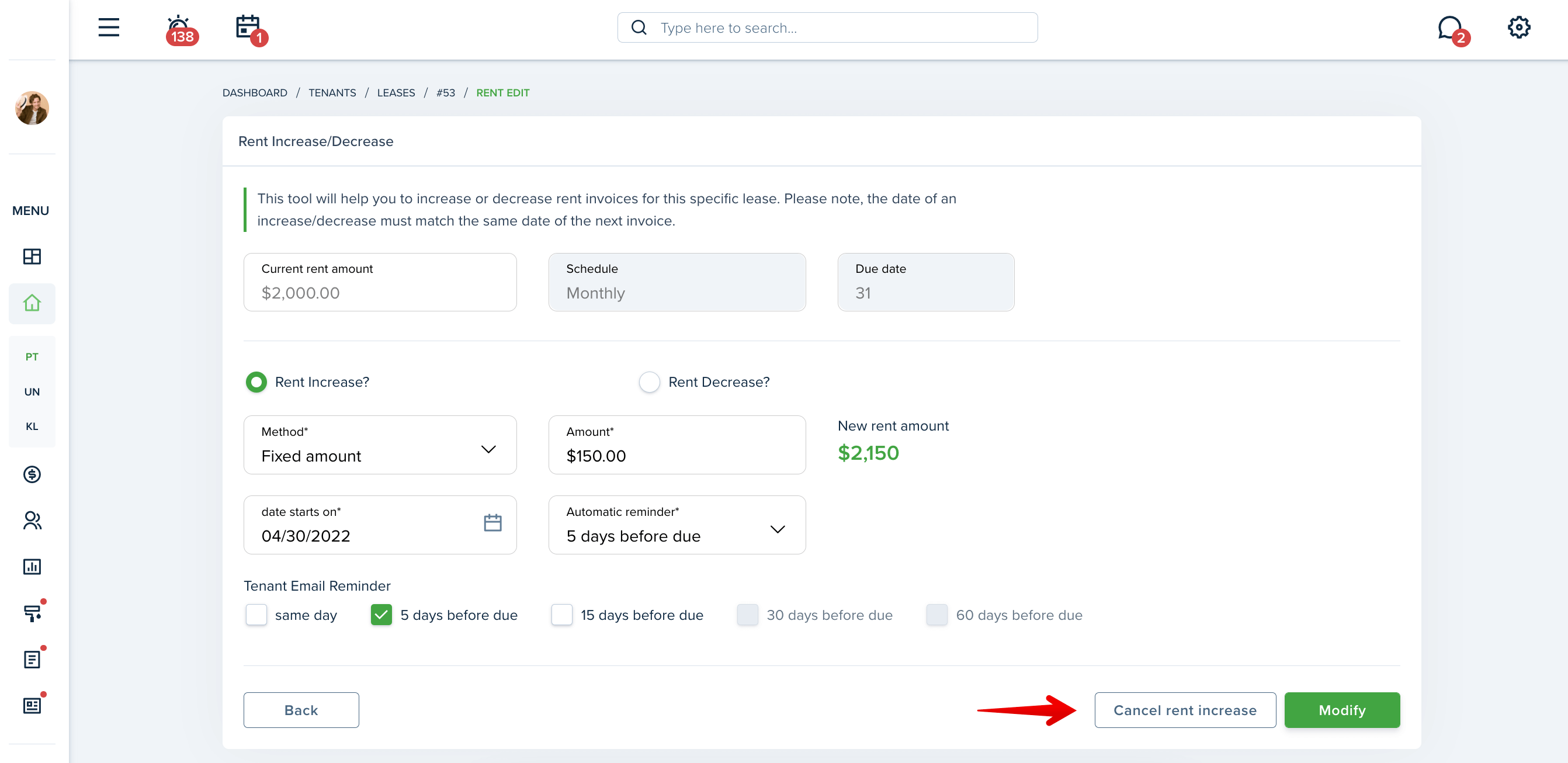The image size is (1568, 763).
Task: Click the Back button
Action: click(301, 709)
